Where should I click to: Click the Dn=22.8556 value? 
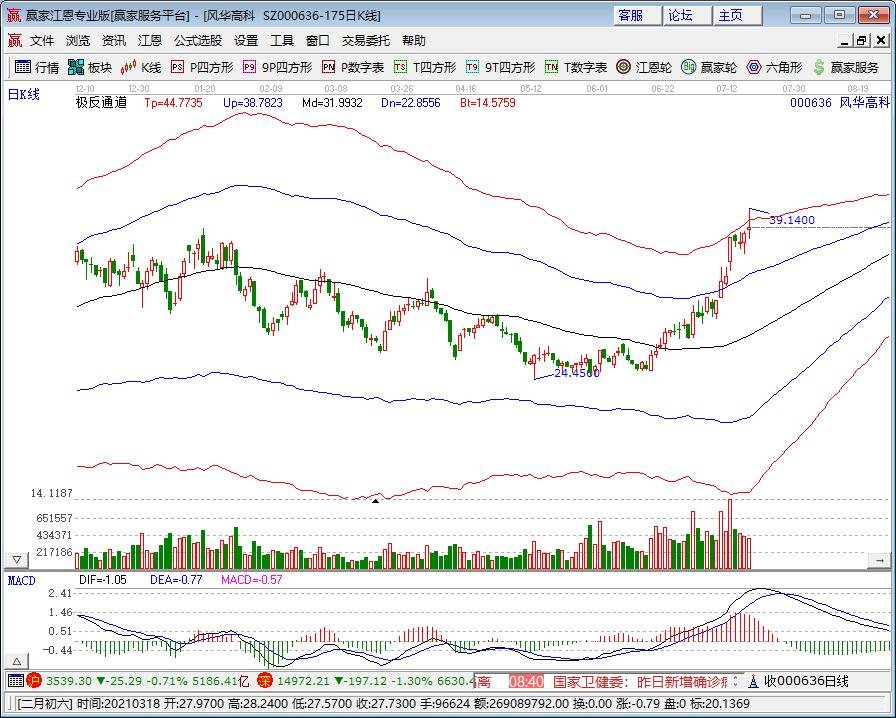coord(411,103)
